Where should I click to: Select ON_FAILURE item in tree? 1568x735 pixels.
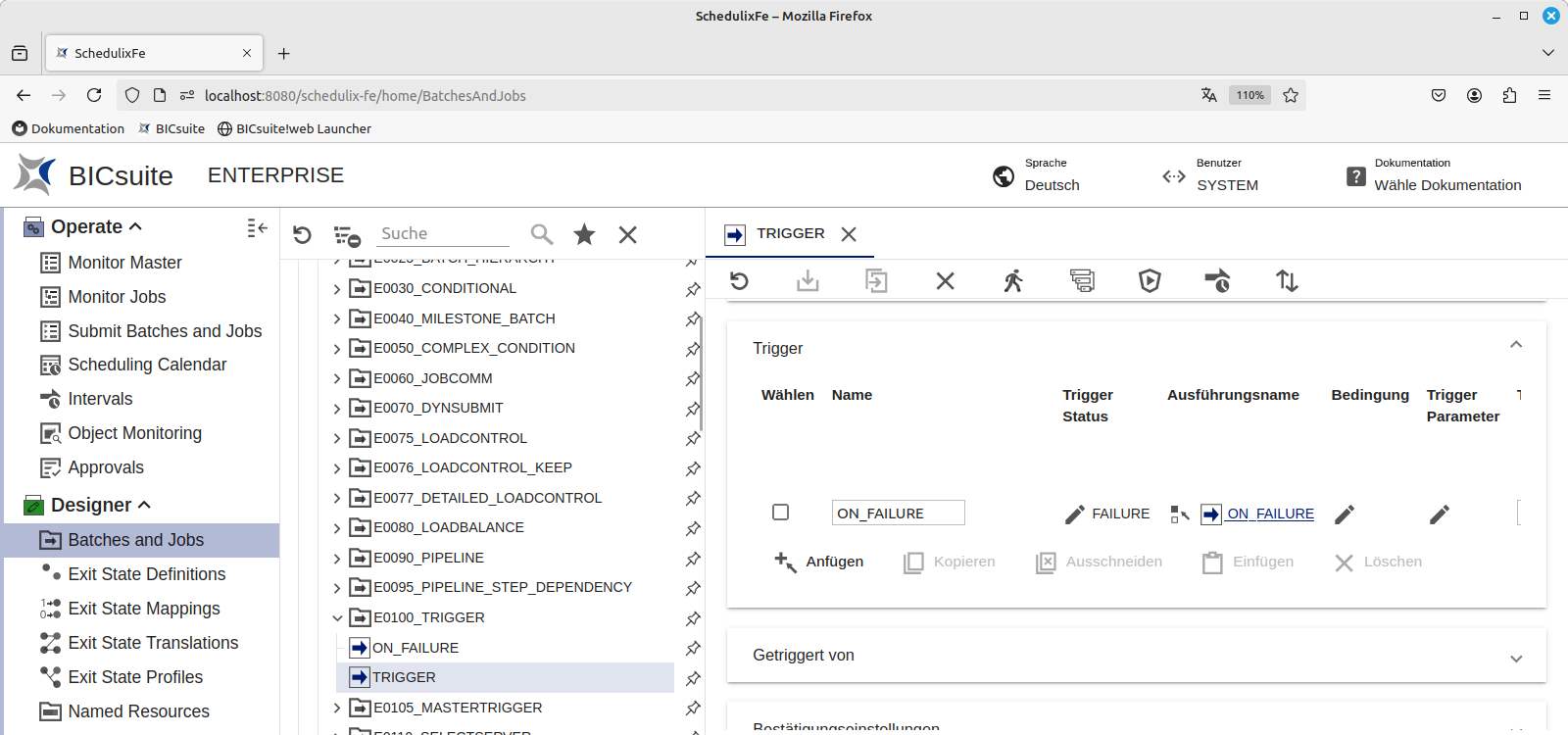(416, 649)
